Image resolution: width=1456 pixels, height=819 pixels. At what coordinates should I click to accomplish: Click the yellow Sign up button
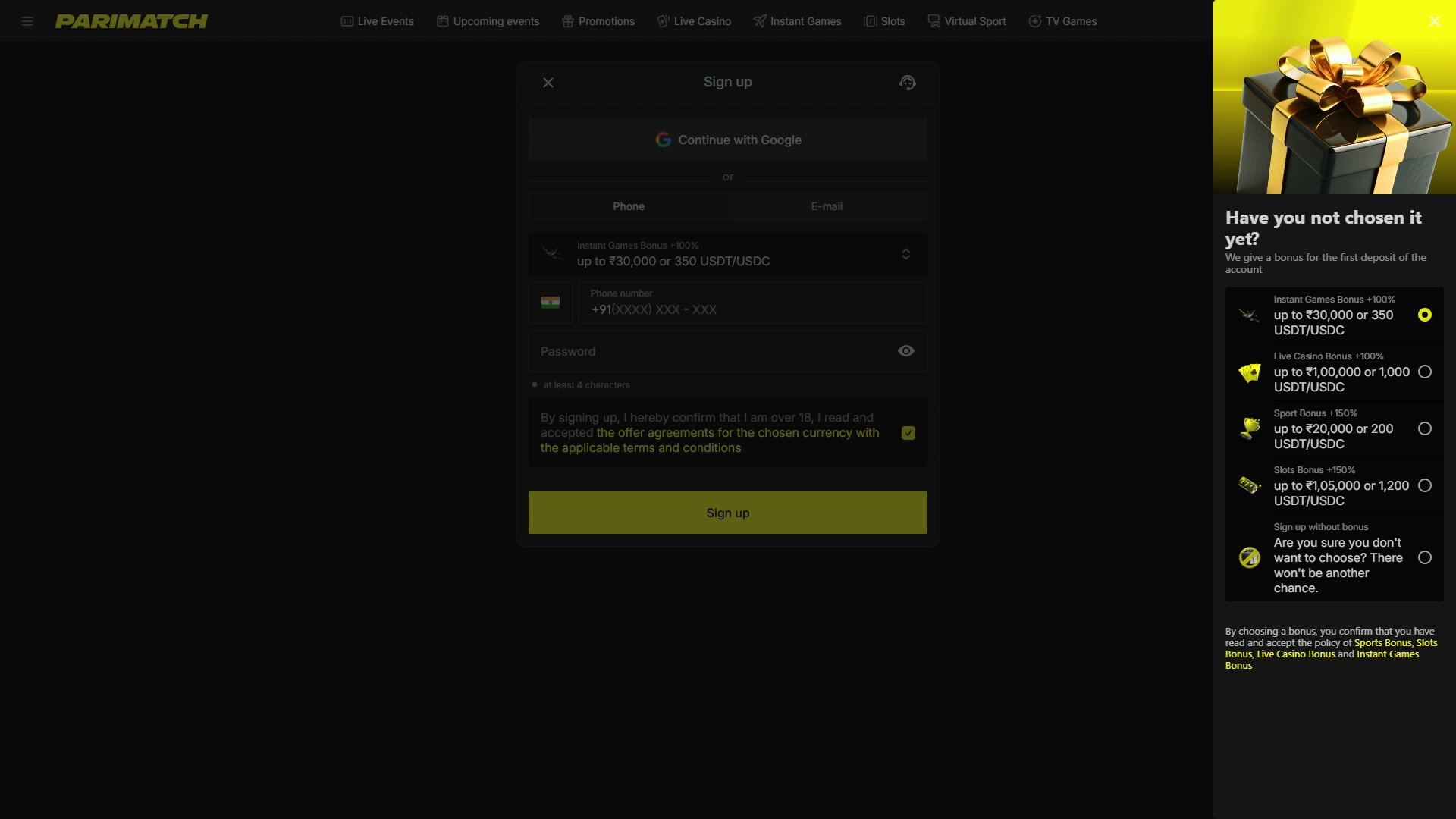728,513
